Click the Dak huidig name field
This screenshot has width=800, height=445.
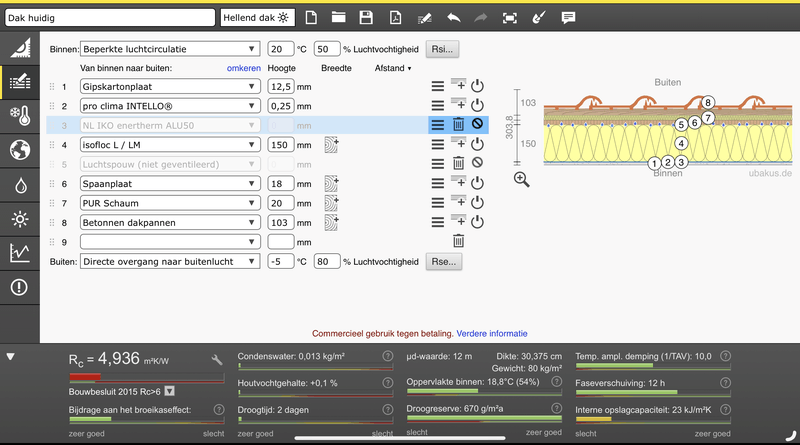click(110, 17)
